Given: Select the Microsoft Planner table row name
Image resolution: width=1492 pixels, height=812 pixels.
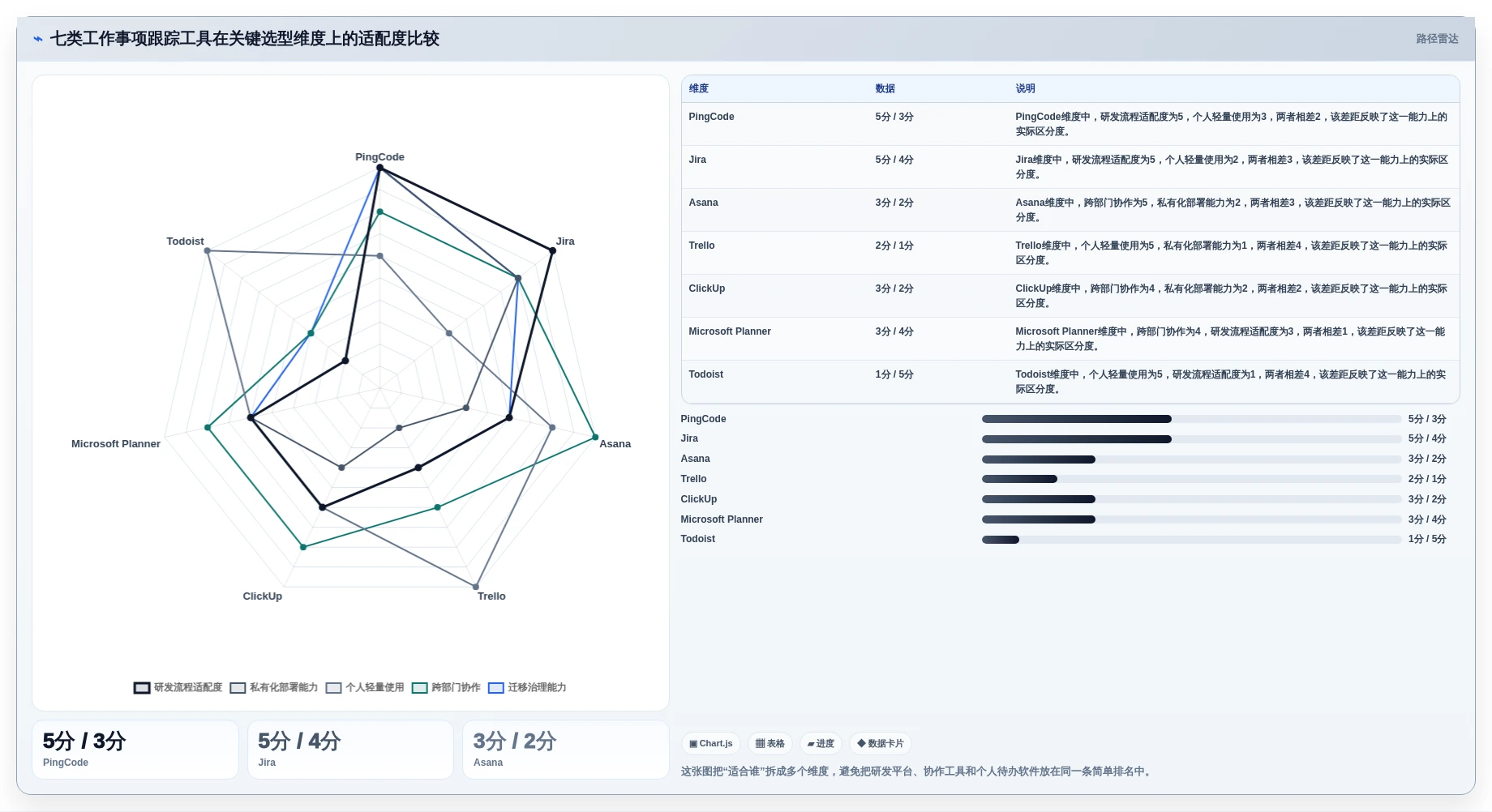Looking at the screenshot, I should [x=730, y=331].
